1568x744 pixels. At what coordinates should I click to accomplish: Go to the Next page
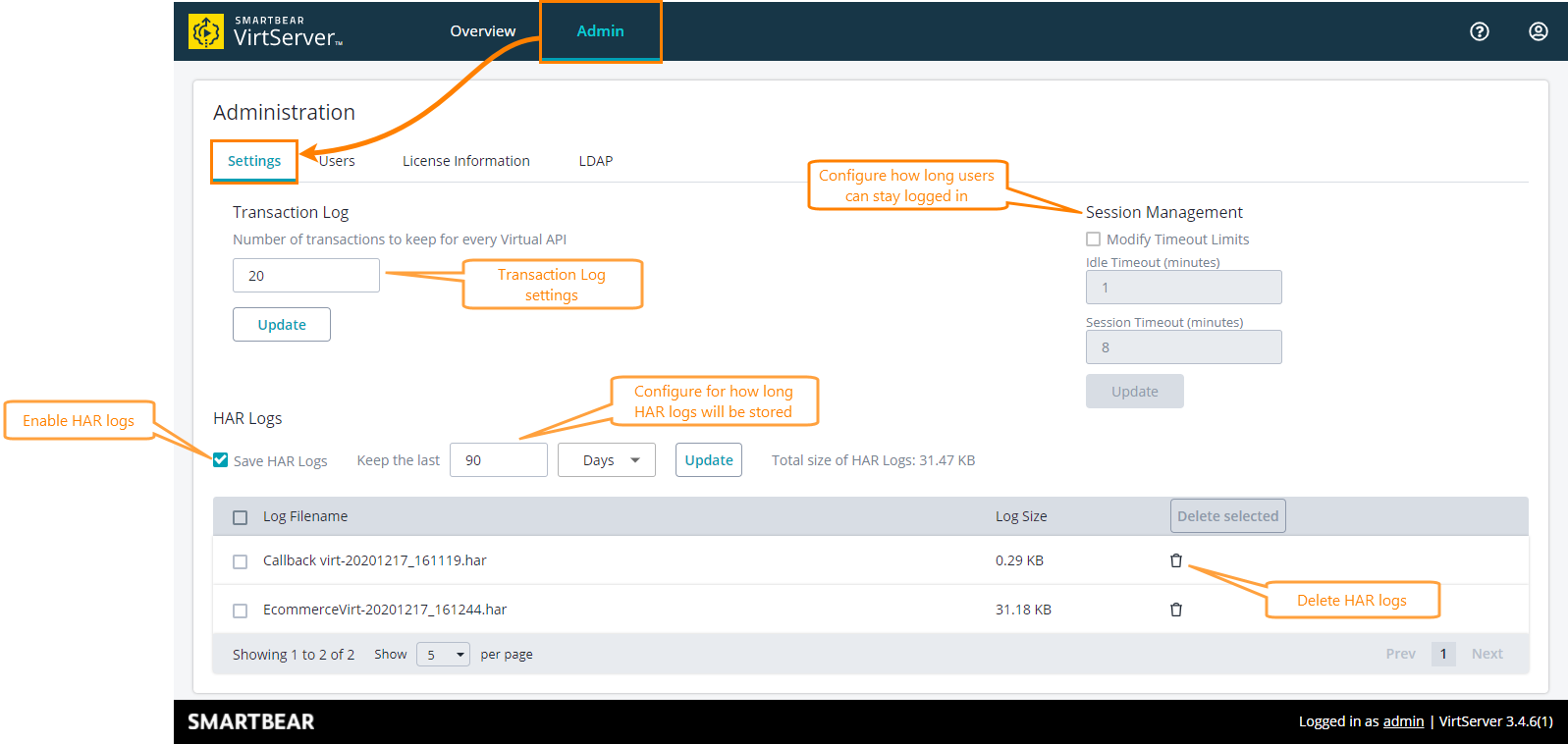tap(1487, 654)
